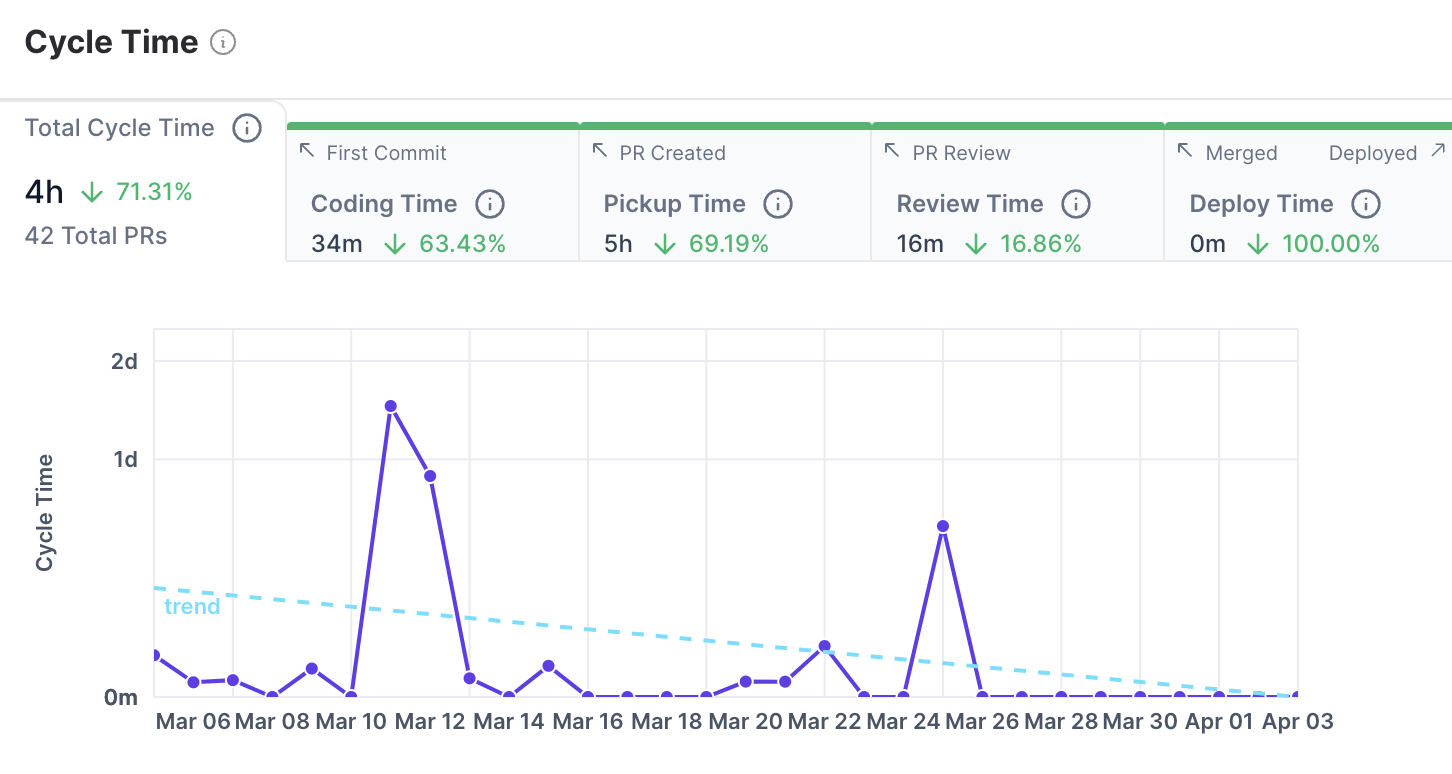Select the Coding Time stage card
Viewport: 1452px width, 774px height.
click(x=433, y=192)
